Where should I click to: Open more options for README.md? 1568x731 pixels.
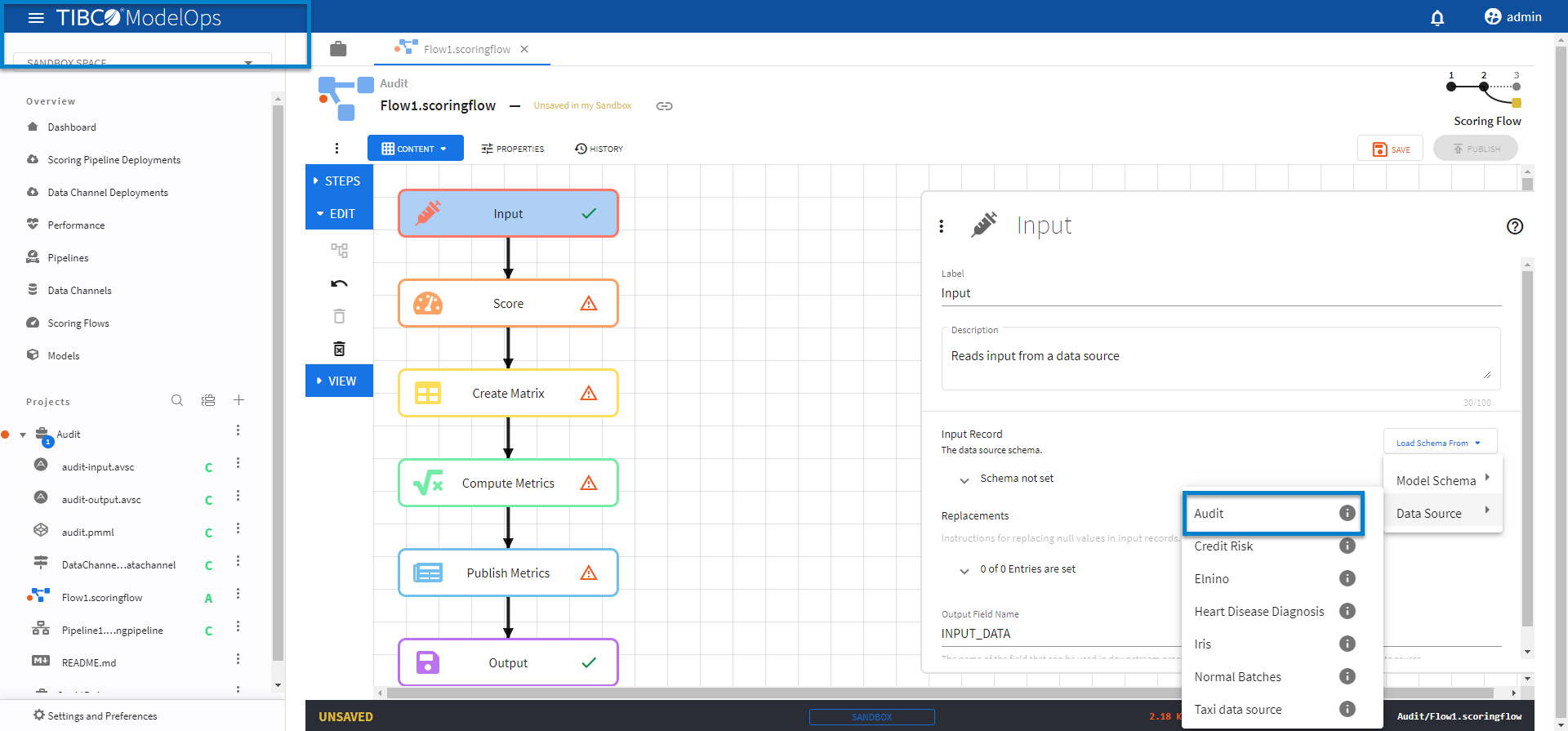click(x=238, y=659)
